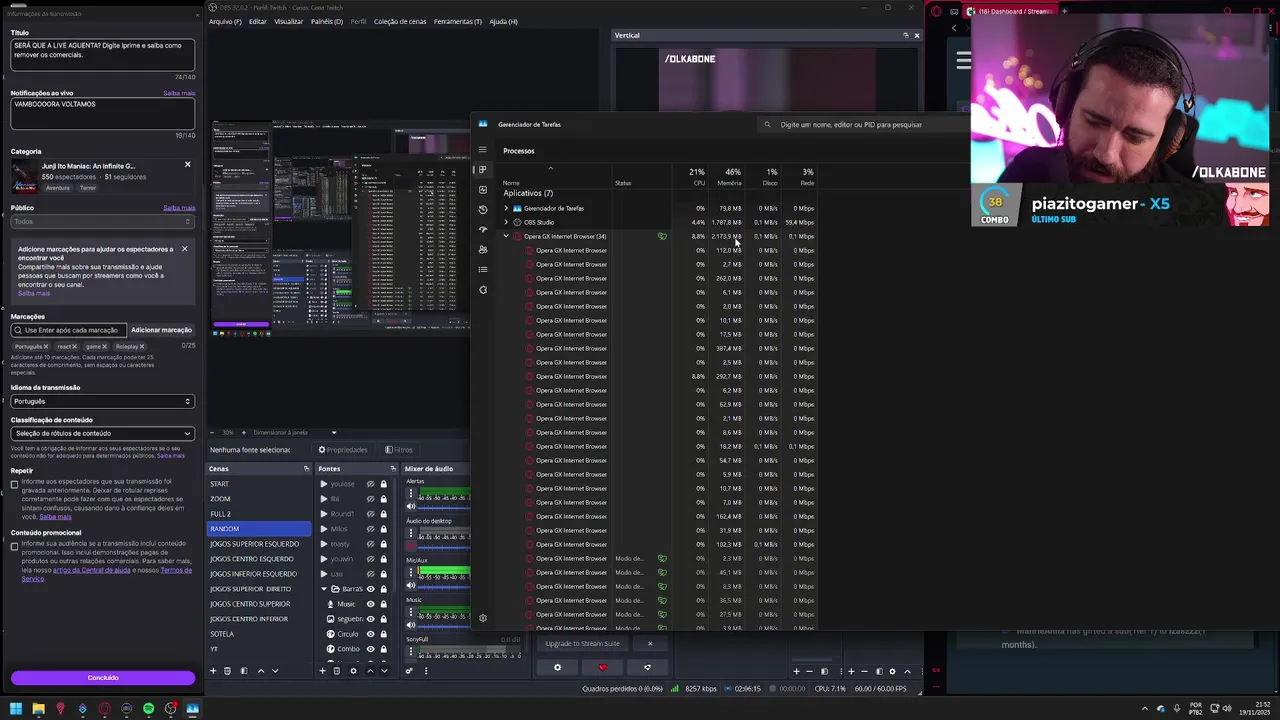Mute Mic/Aux speaker icon
Screen dimensions: 1280x720
(410, 586)
